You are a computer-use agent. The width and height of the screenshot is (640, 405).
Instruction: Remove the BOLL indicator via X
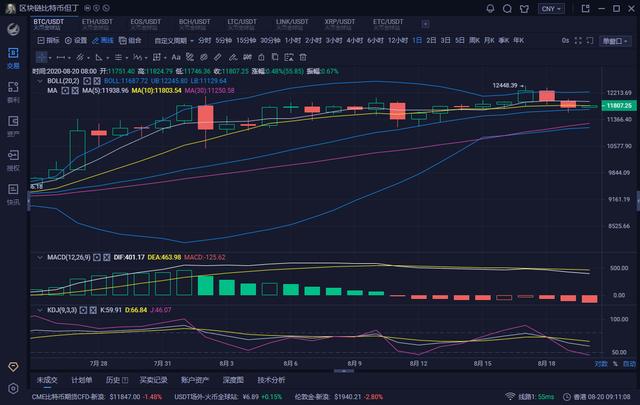coord(97,81)
